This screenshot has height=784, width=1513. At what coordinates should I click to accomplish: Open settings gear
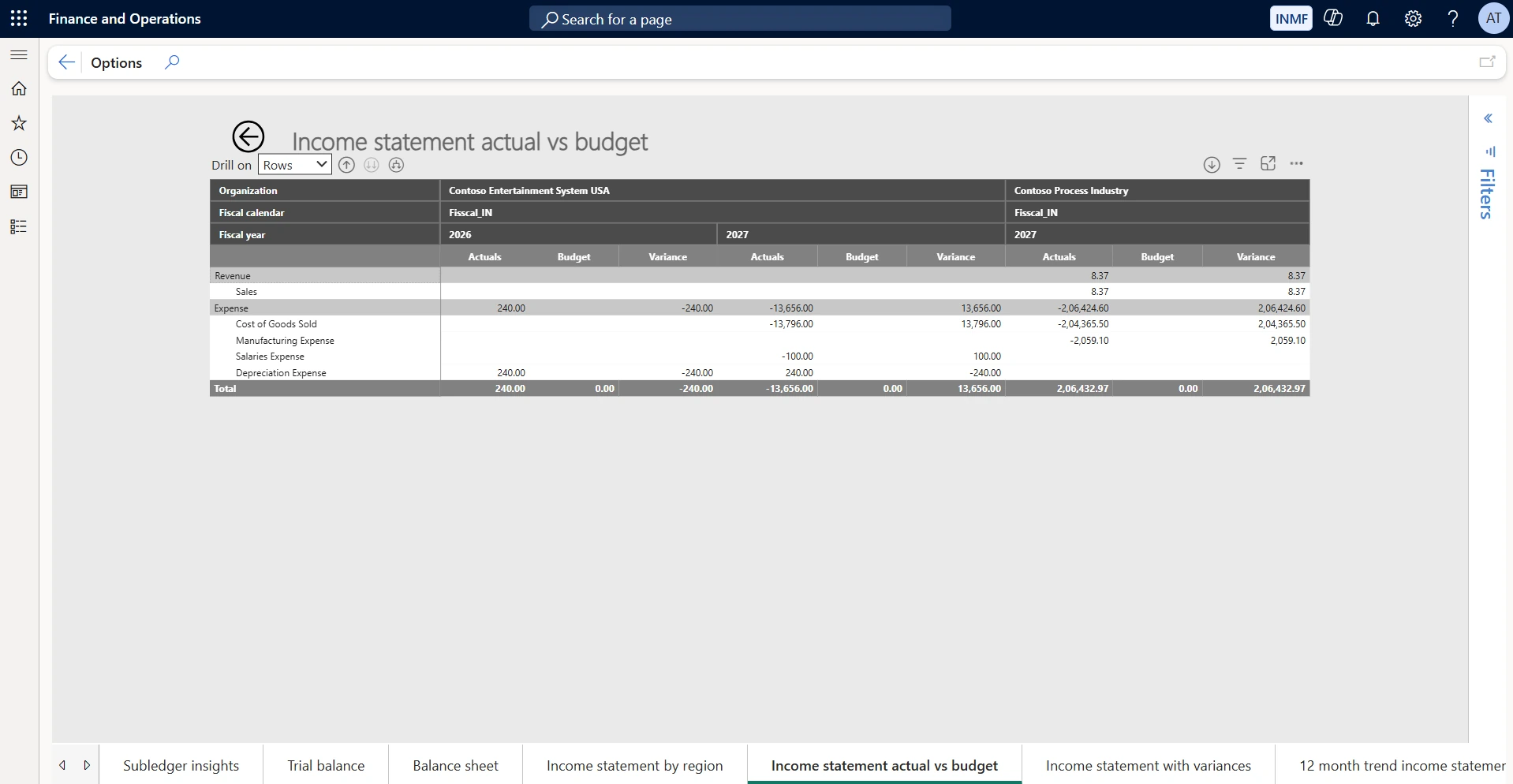coord(1413,19)
